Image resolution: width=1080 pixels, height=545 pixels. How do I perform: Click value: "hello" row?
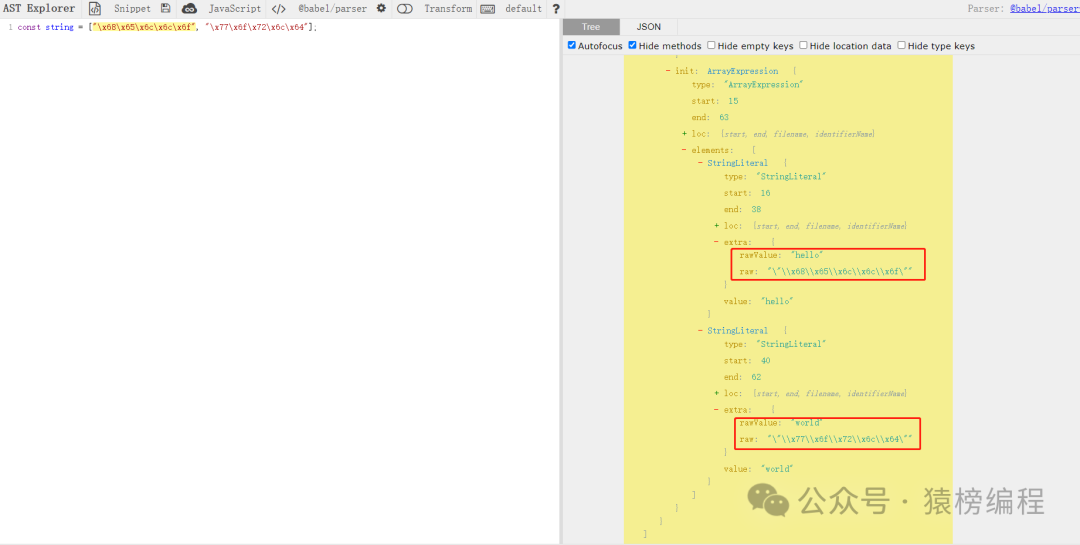tap(758, 302)
